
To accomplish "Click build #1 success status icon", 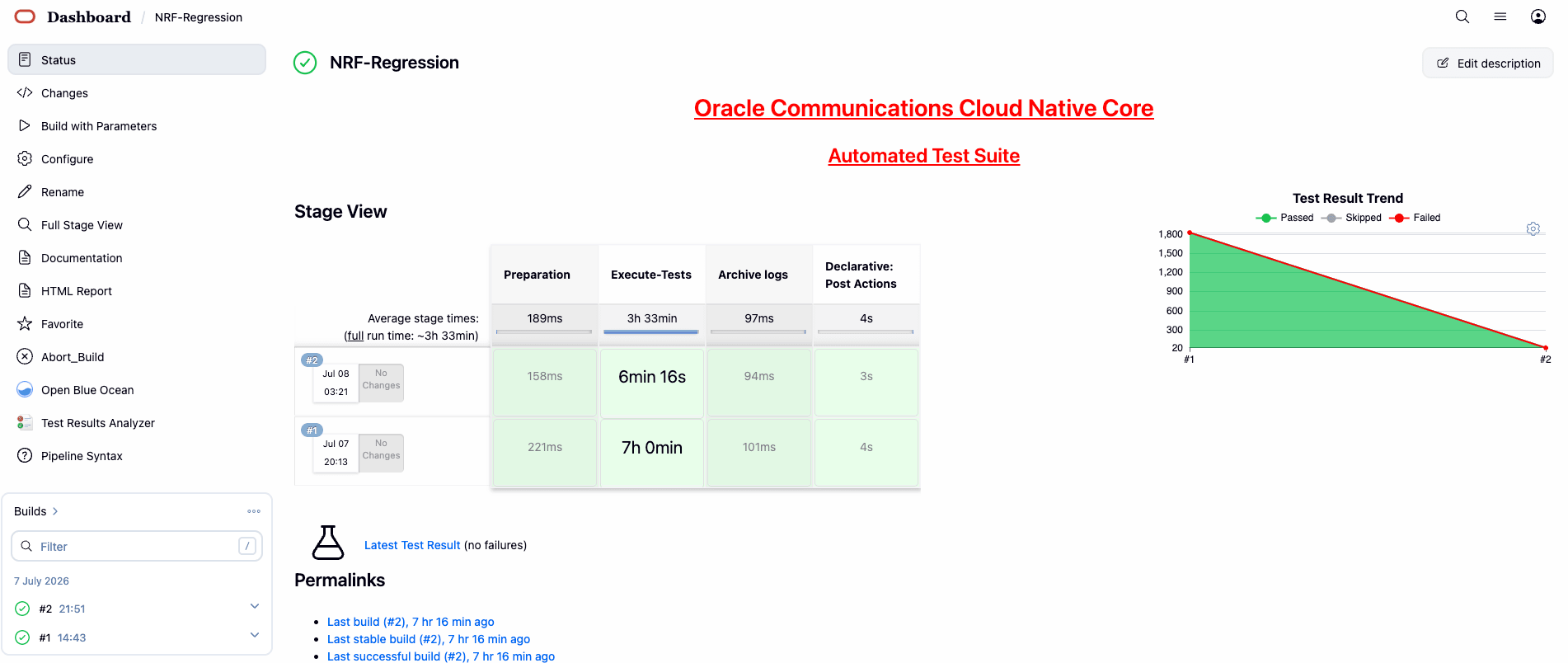I will (x=22, y=637).
